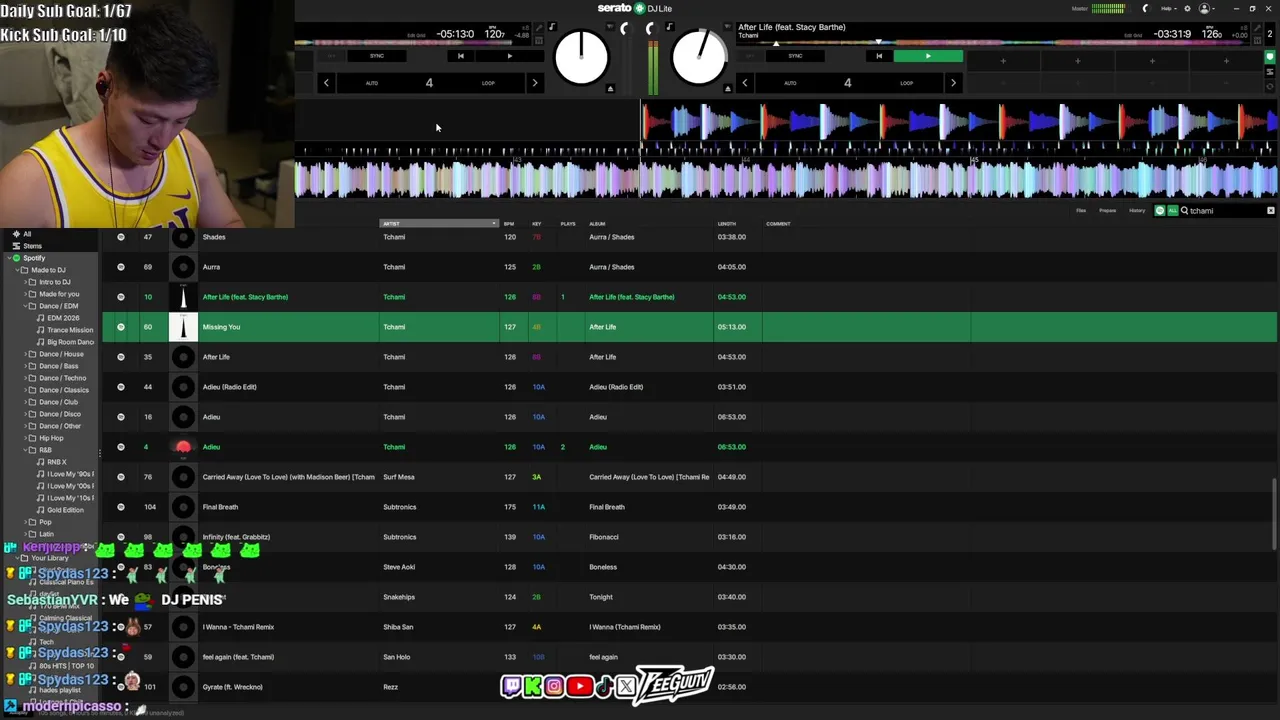The image size is (1280, 720).
Task: Sort tracks by the ARTIST column
Action: pos(438,224)
